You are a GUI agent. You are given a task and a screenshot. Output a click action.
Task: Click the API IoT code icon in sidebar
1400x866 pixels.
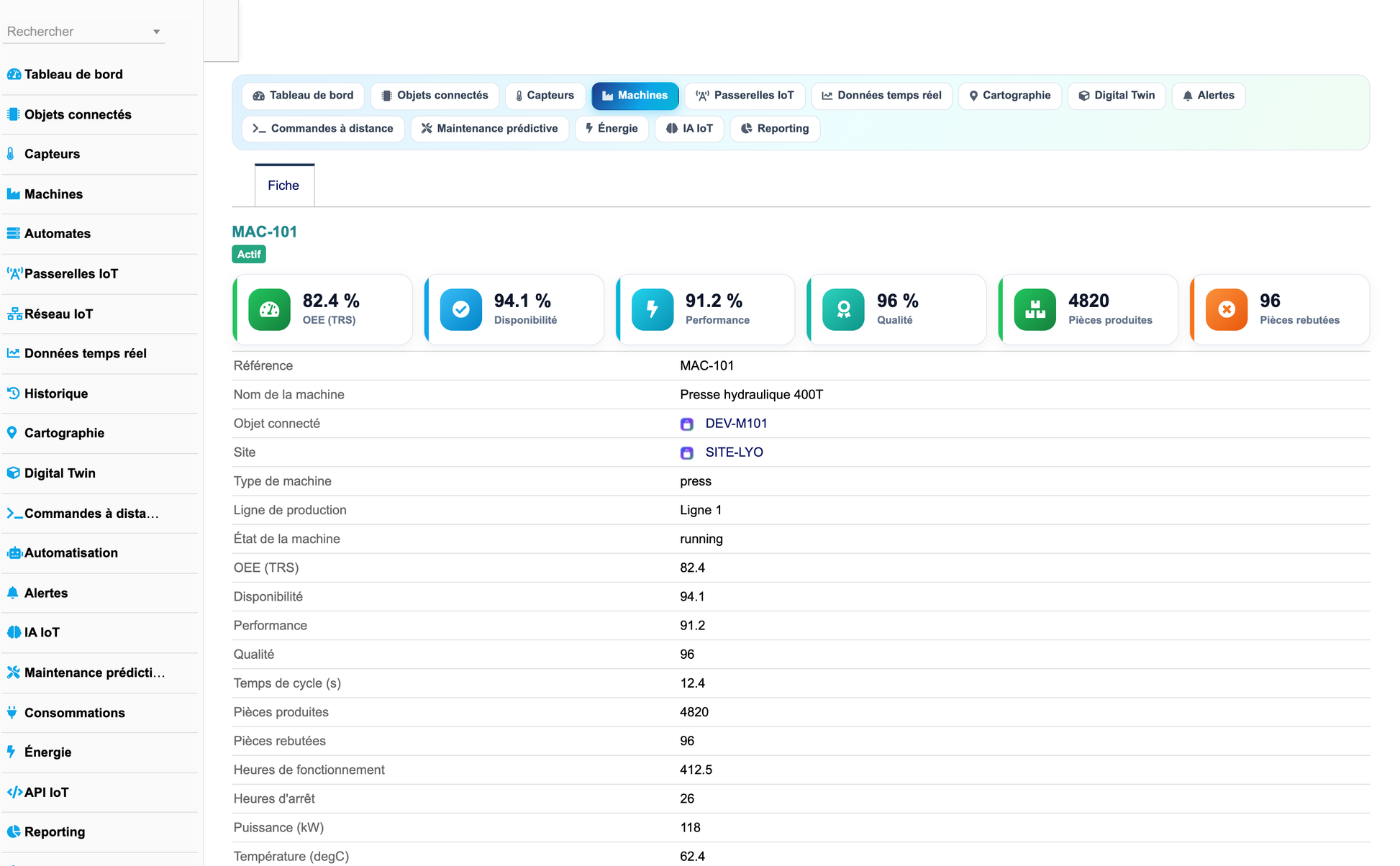pyautogui.click(x=14, y=792)
